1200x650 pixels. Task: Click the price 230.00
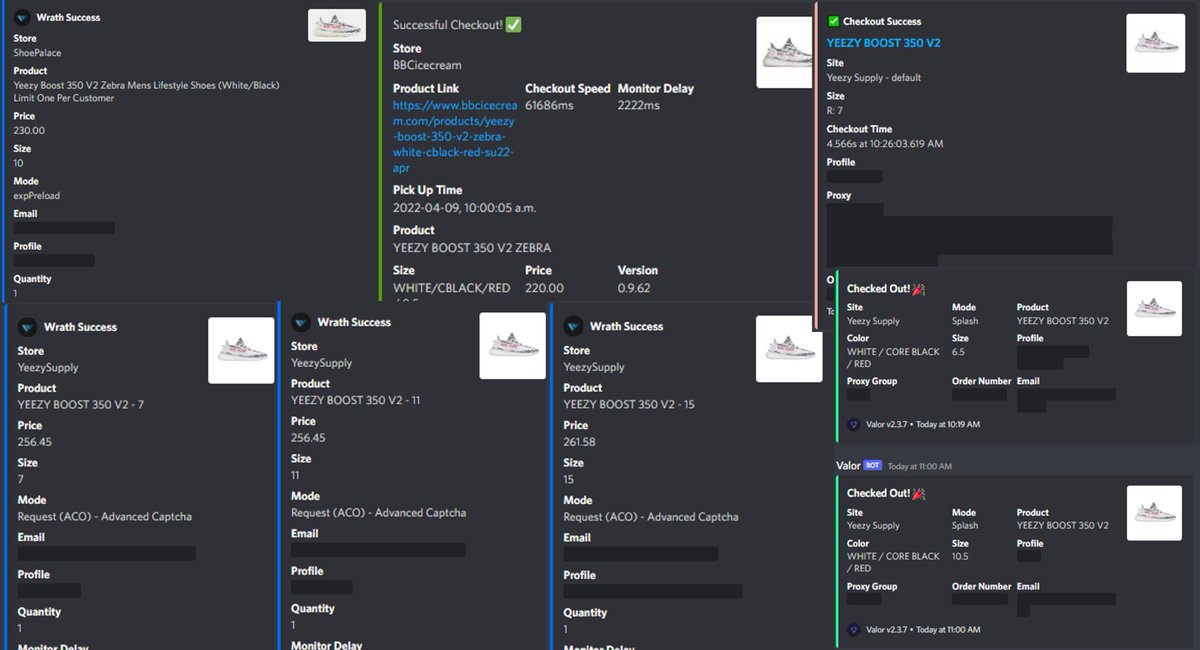pos(29,130)
